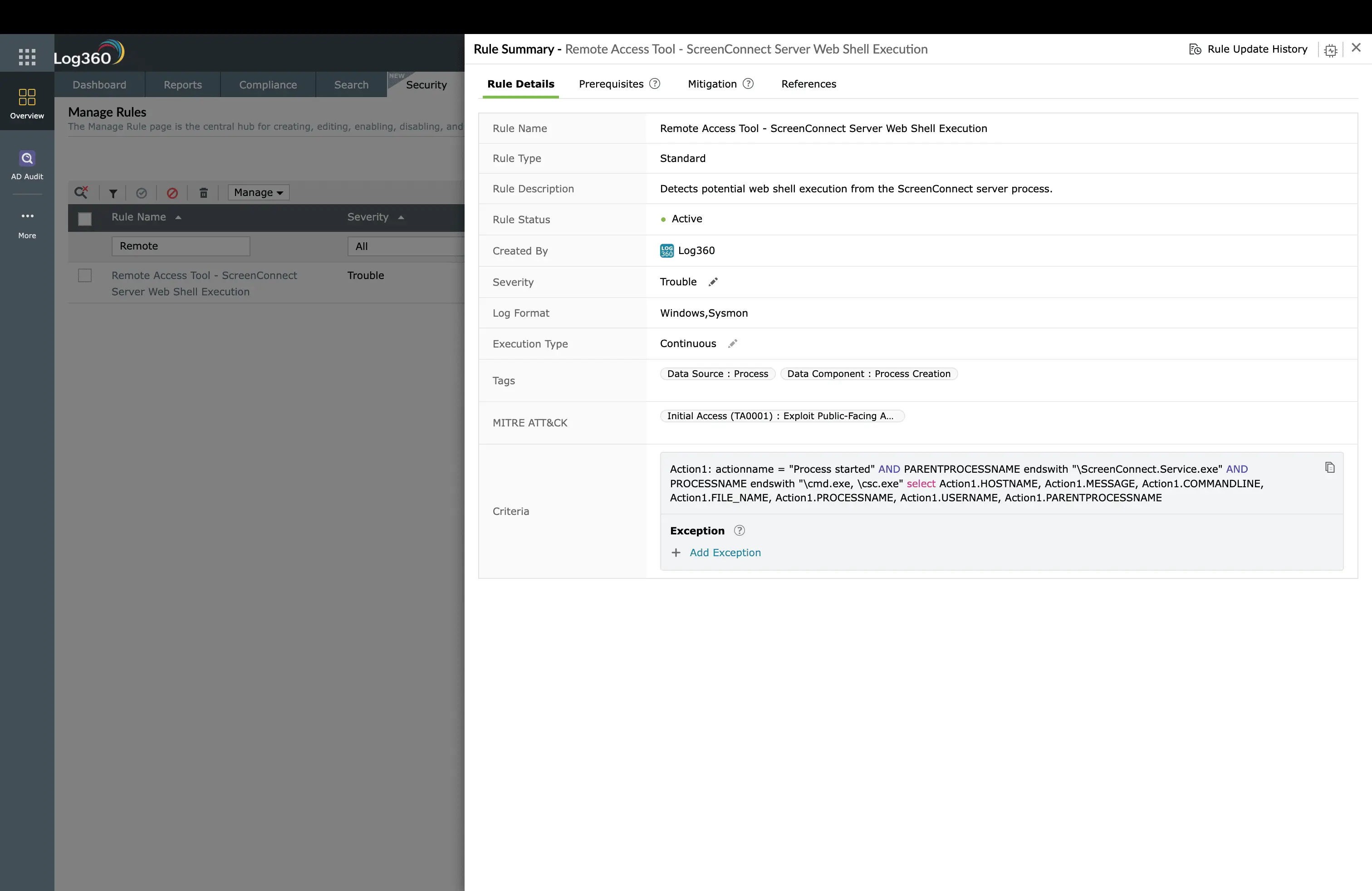Sort by Rule Name column arrow
Viewport: 1372px width, 891px height.
pyautogui.click(x=178, y=217)
